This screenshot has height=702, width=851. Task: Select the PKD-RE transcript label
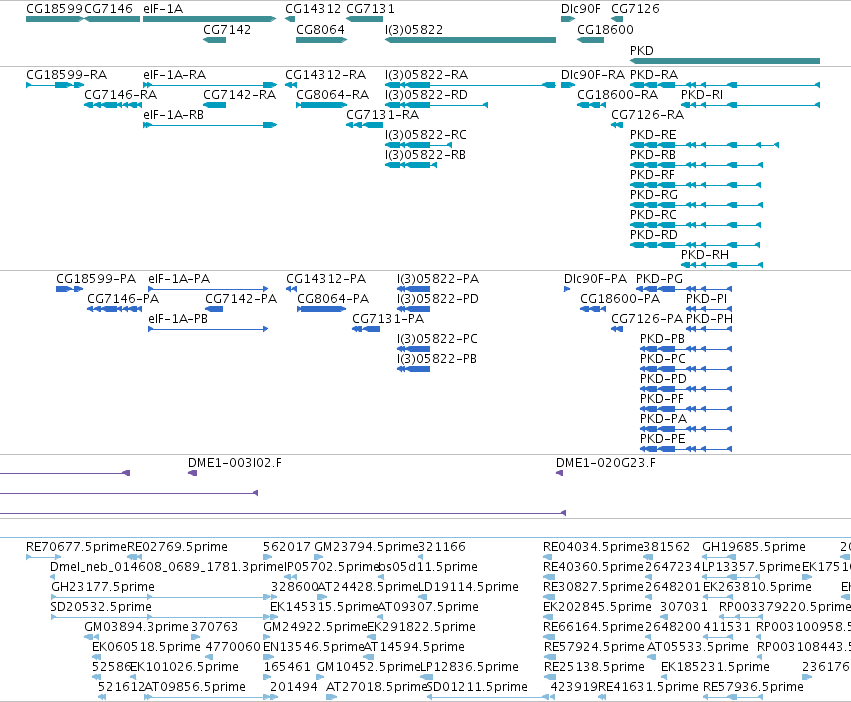(x=653, y=135)
